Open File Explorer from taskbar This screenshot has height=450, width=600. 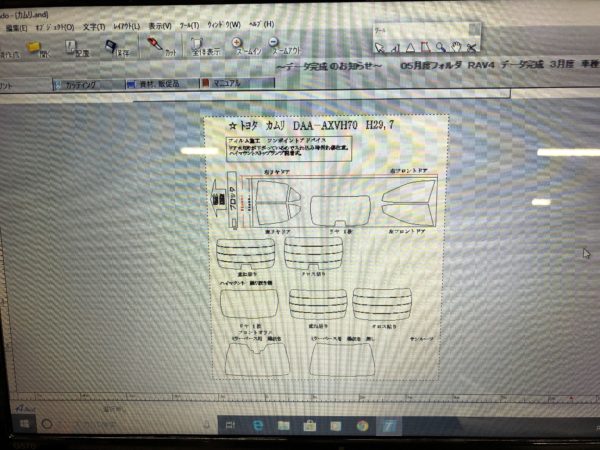click(x=284, y=426)
